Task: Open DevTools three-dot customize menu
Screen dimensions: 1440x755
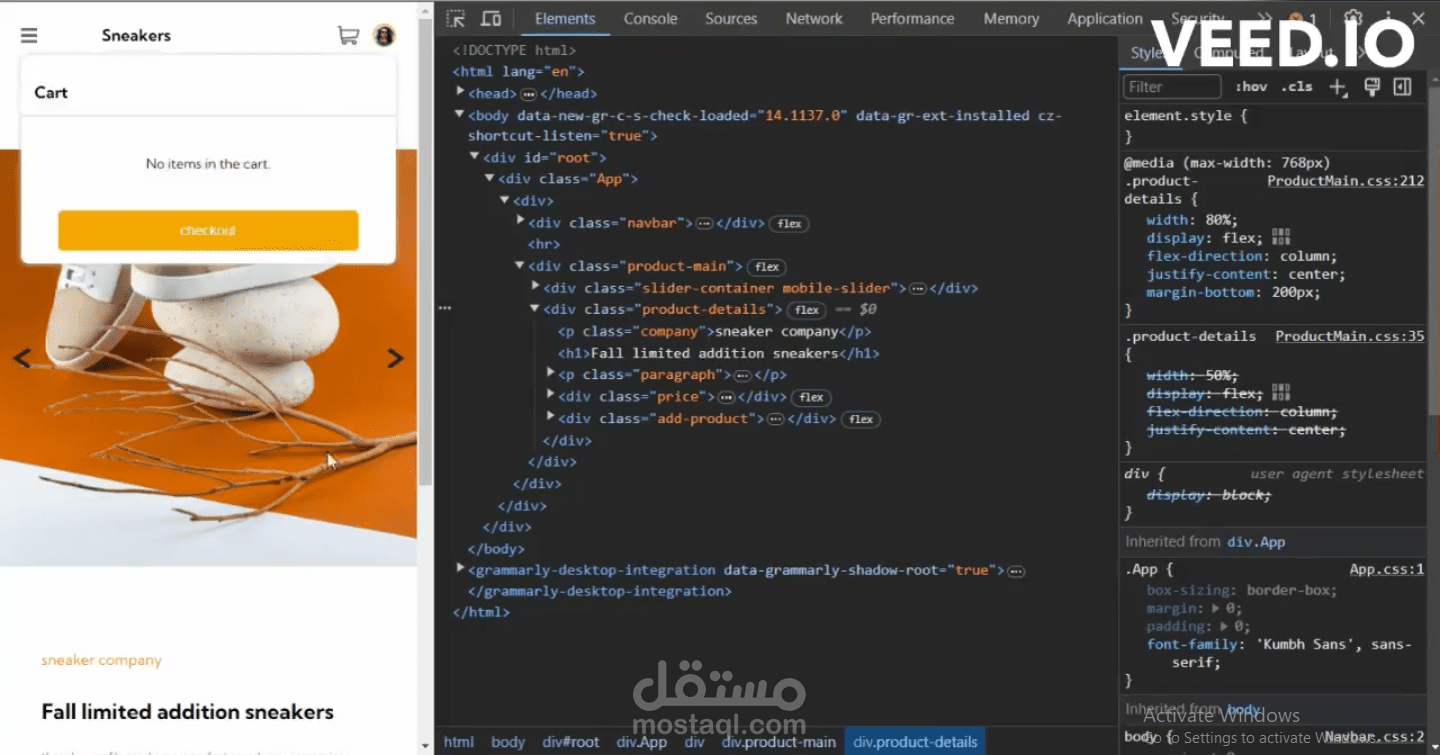Action: (x=1386, y=18)
